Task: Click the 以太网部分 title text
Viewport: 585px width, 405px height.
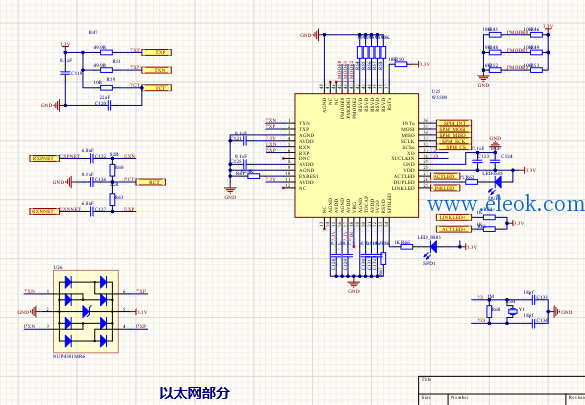Action: pos(194,393)
